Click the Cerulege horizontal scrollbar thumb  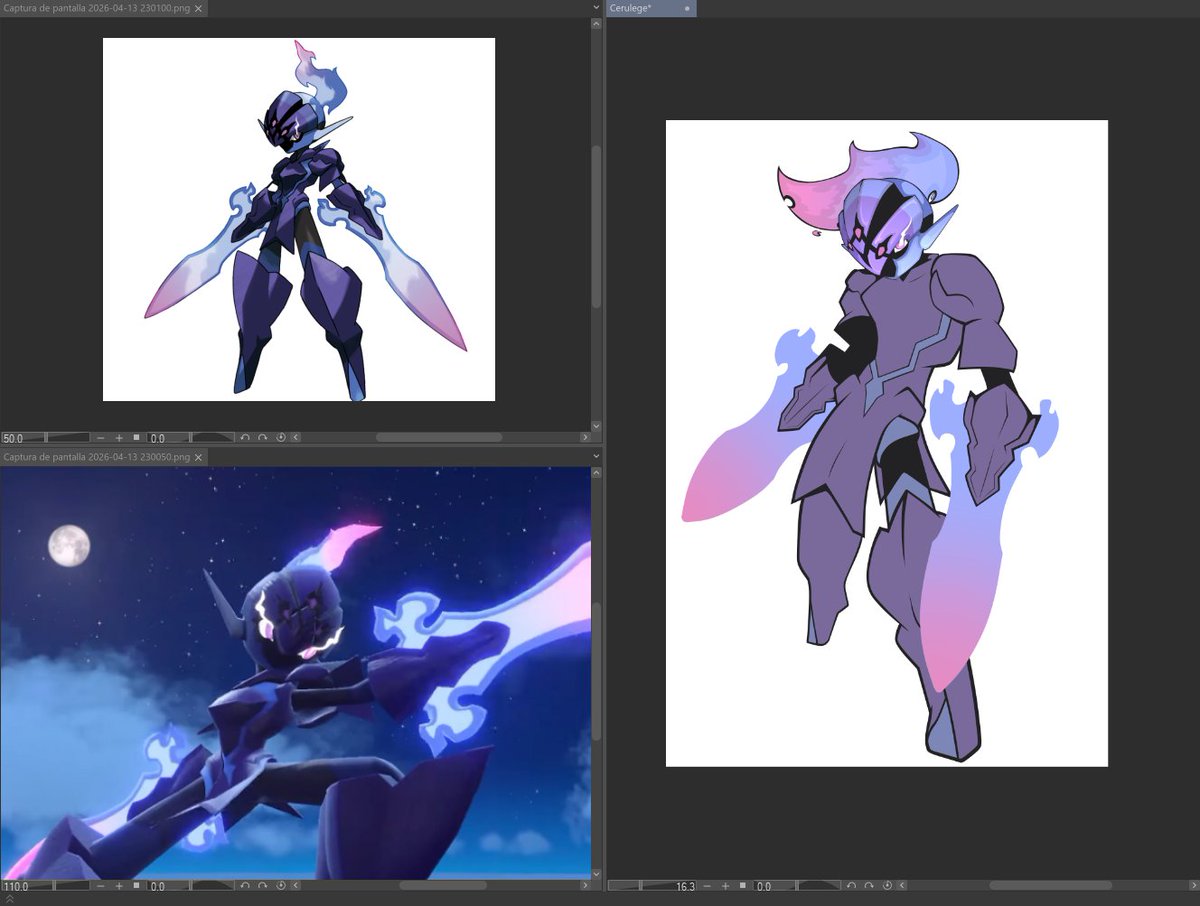click(x=1051, y=886)
